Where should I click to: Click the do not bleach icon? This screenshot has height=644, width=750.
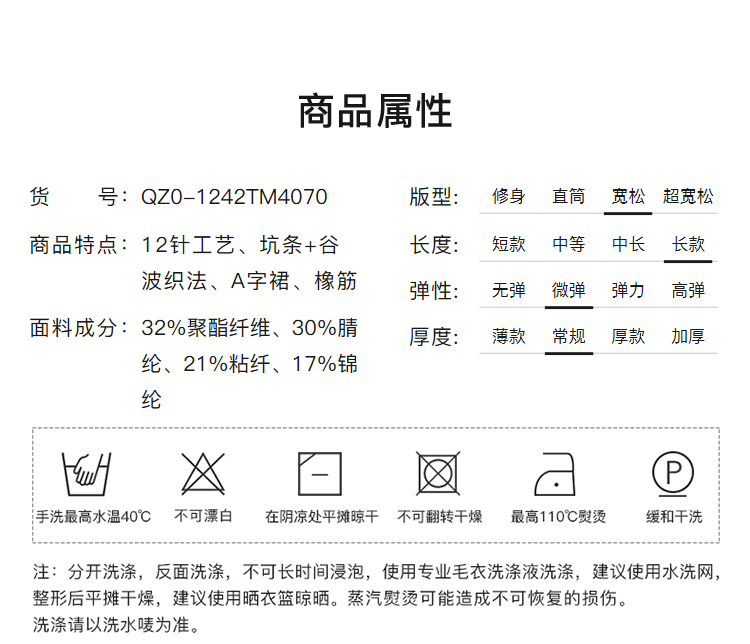coord(203,473)
